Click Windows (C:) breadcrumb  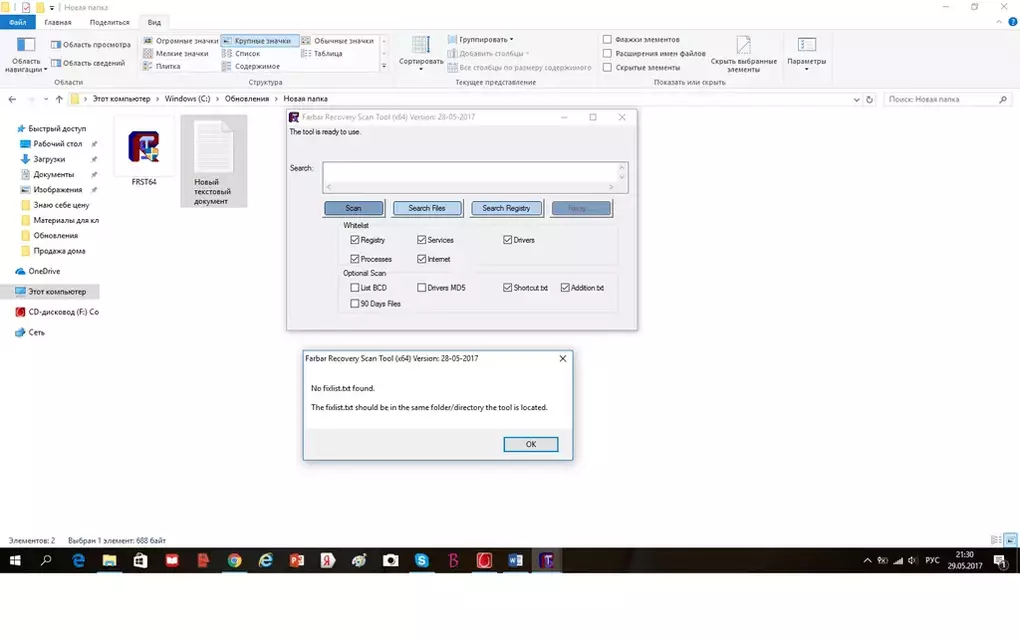point(187,99)
